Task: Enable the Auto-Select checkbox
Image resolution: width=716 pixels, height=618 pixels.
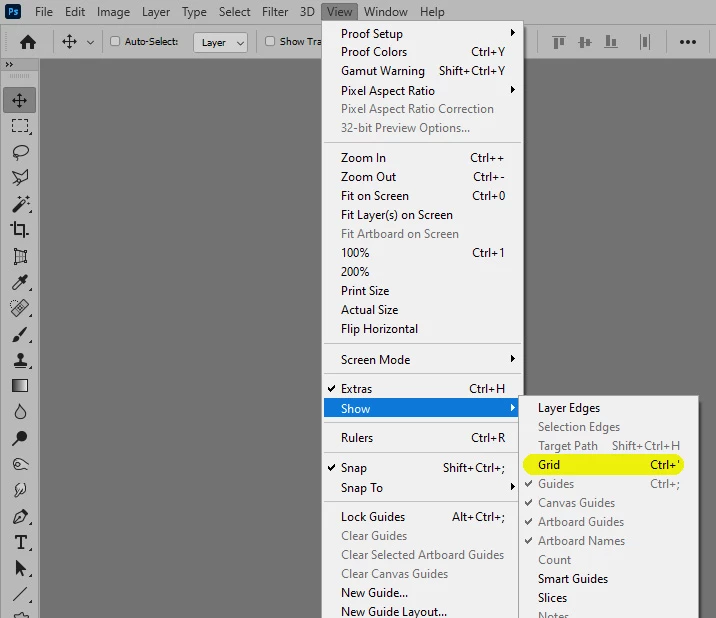Action: pos(115,42)
